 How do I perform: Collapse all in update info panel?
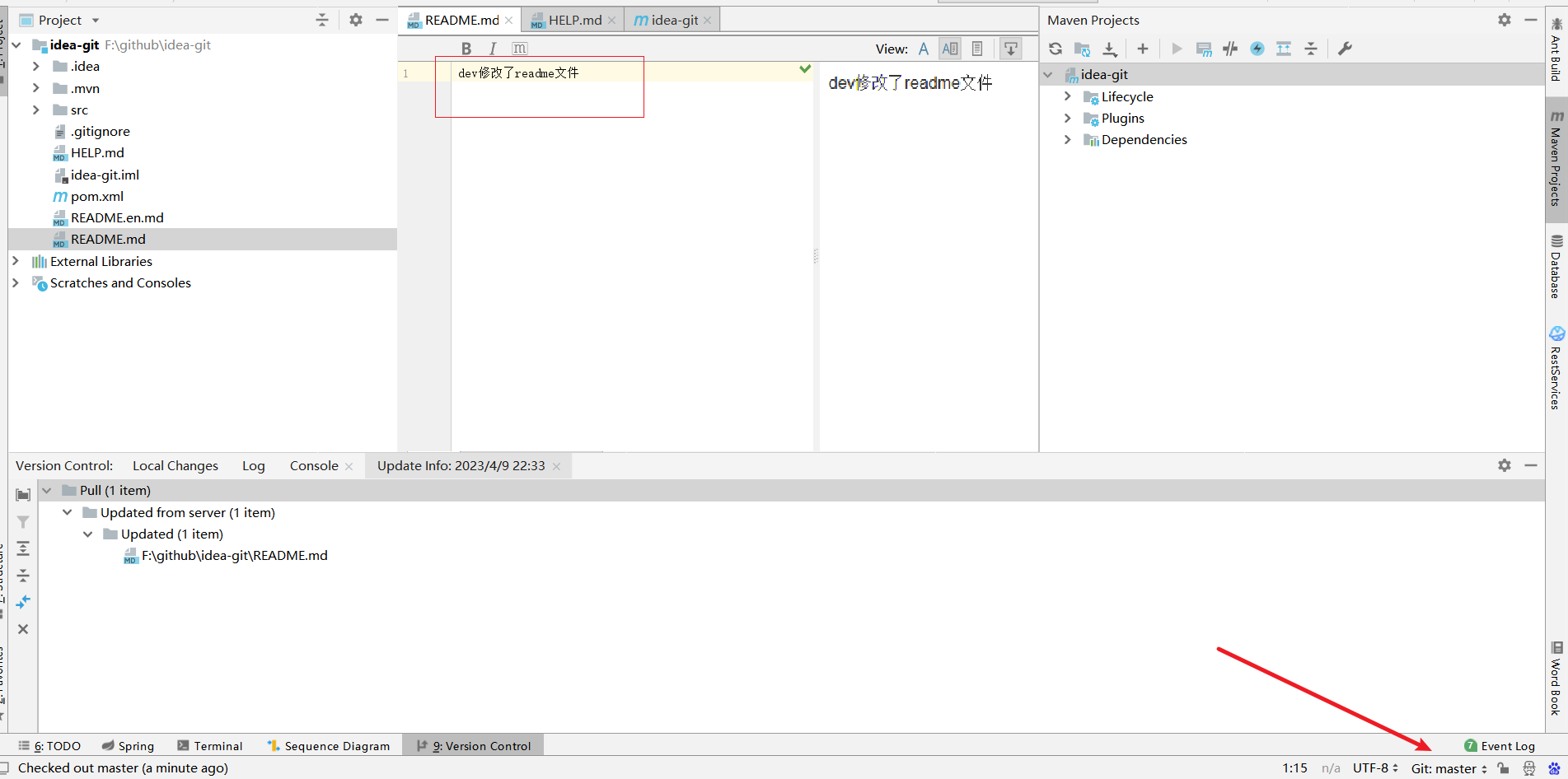tap(23, 575)
